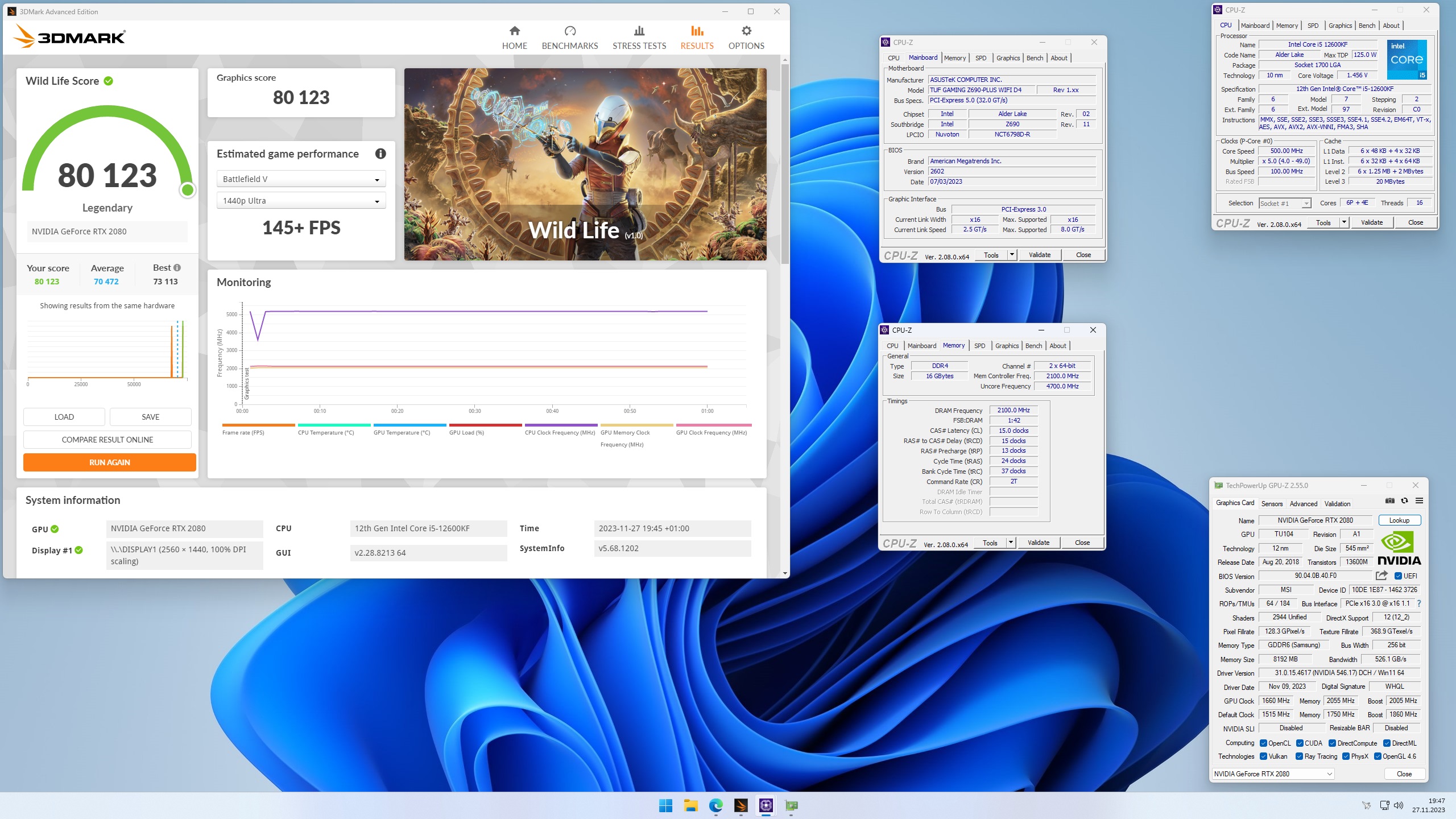Switch to CPU-Z taskbar icon
Screen dimensions: 1456x819
point(766,805)
